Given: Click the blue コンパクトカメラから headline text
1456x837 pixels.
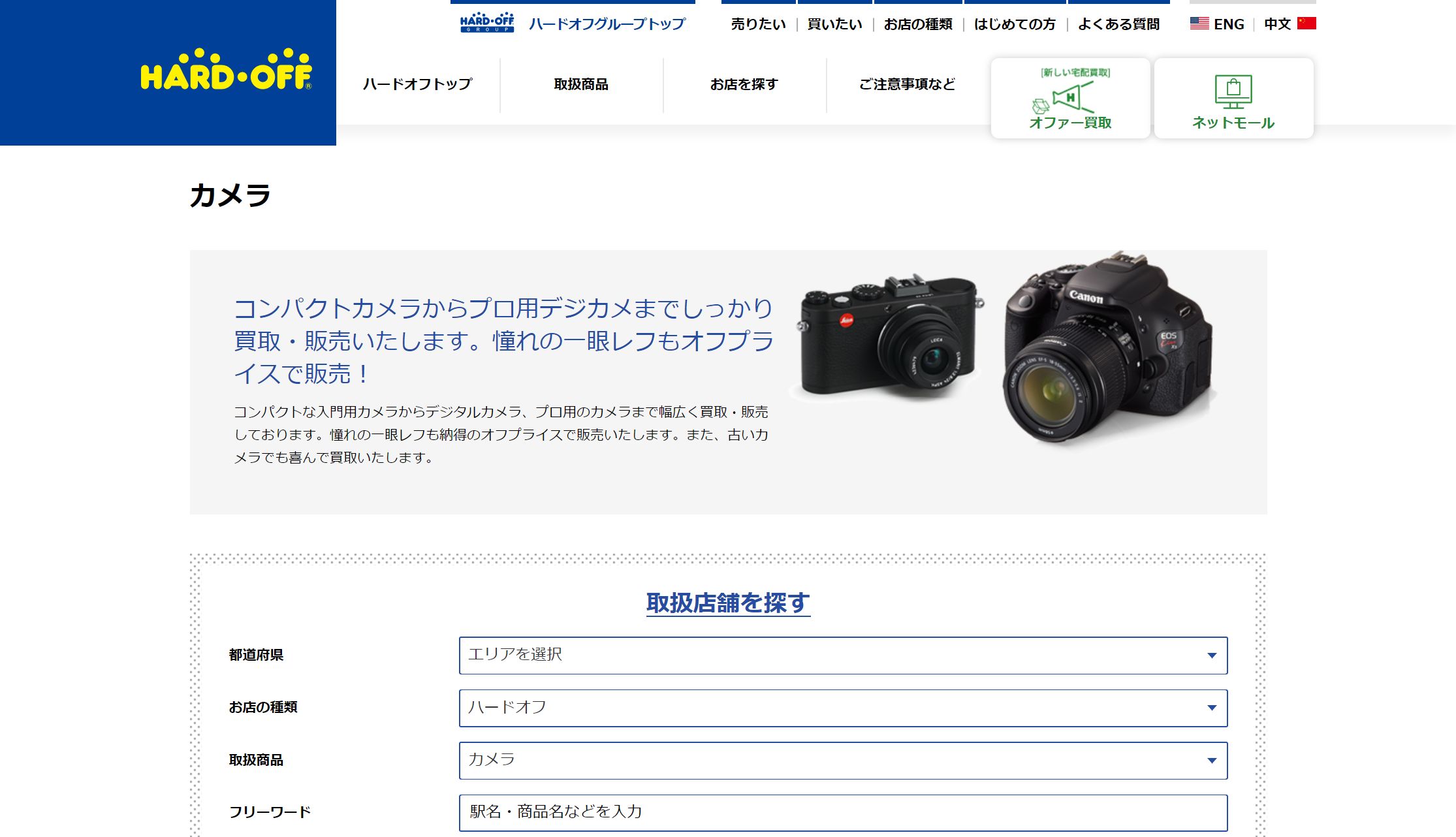Looking at the screenshot, I should coord(503,341).
